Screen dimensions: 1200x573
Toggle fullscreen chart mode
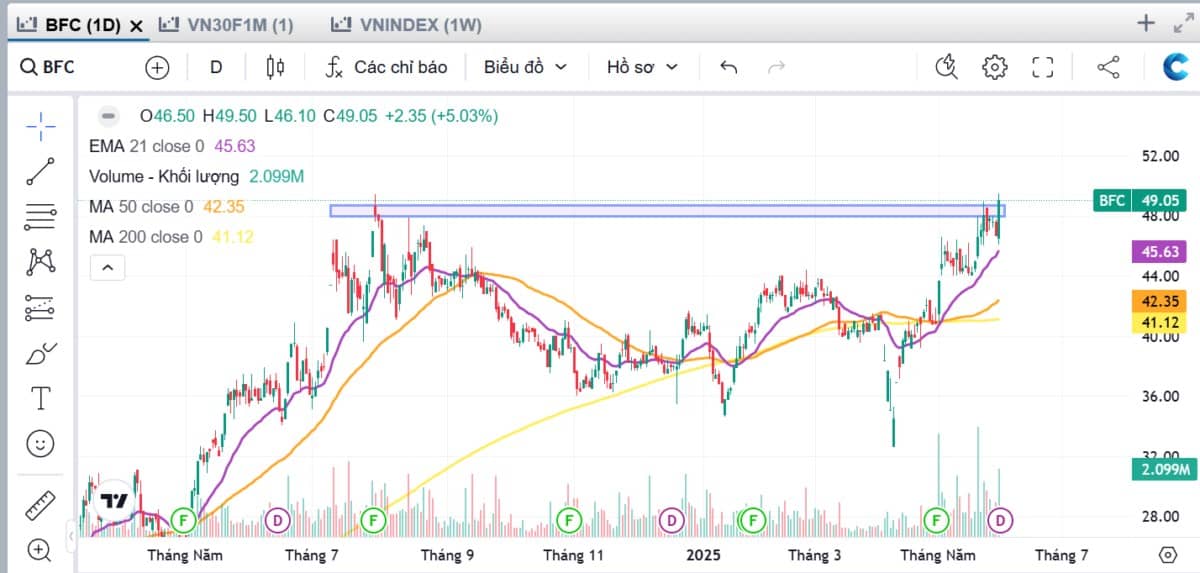(x=1043, y=67)
